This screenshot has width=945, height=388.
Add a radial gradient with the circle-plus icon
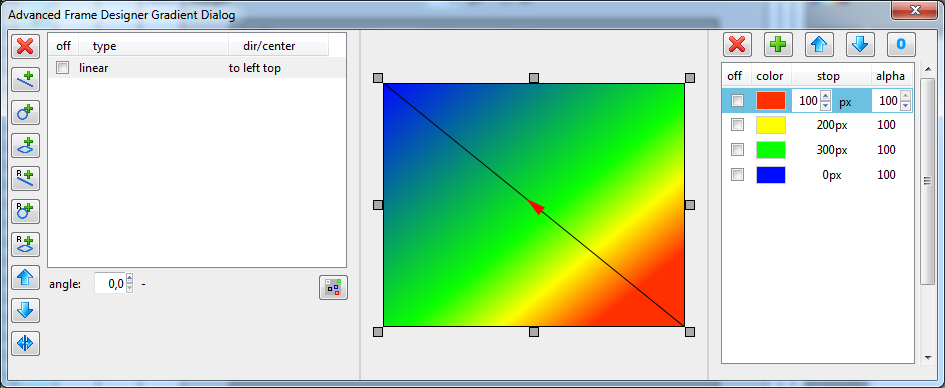(25, 112)
